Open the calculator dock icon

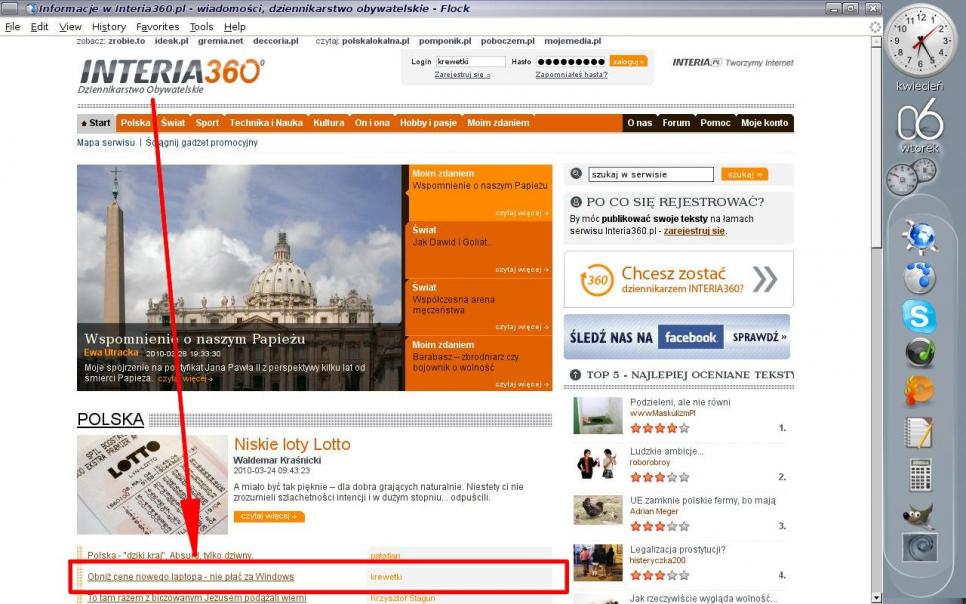pos(919,475)
